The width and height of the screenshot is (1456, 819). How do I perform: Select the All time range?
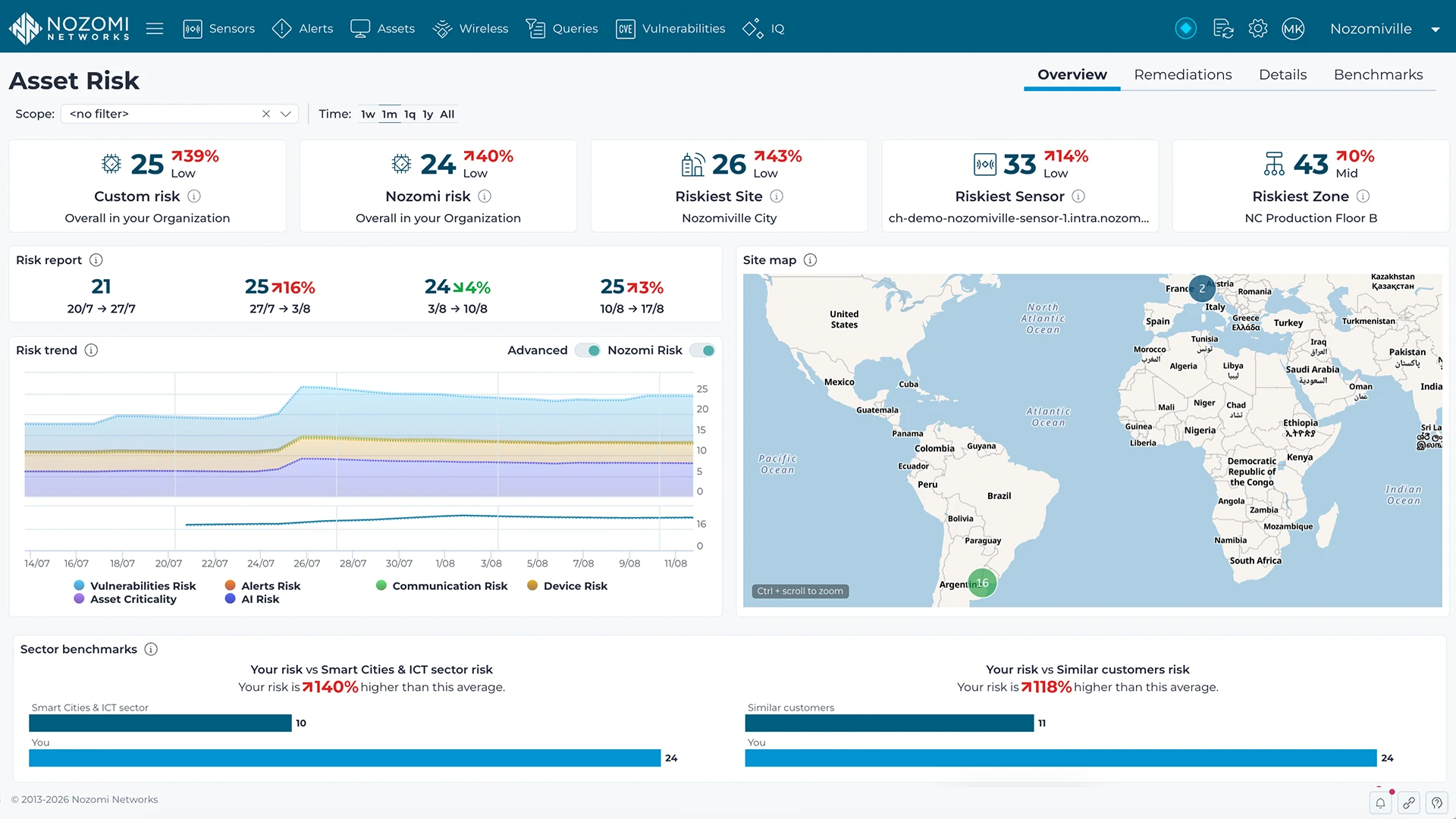point(447,114)
